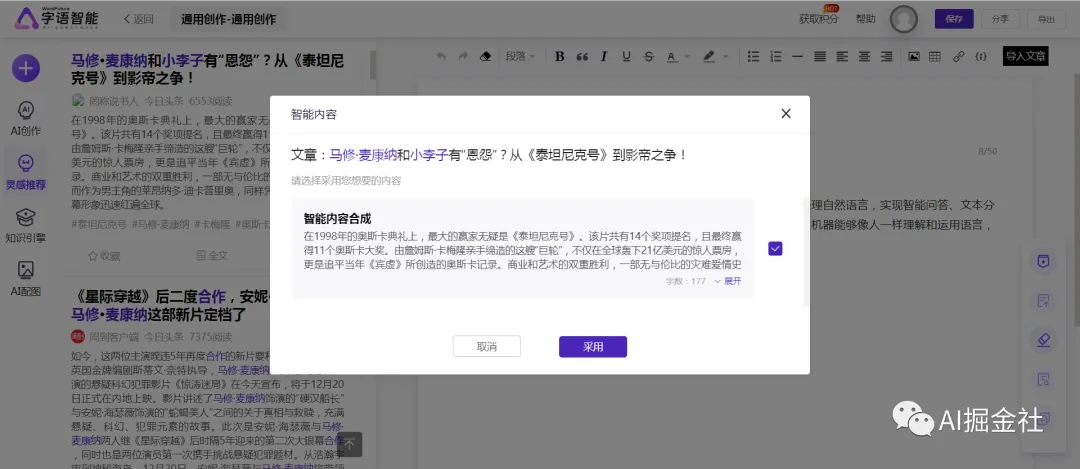Apply the font color
The width and height of the screenshot is (1080, 469).
point(670,56)
